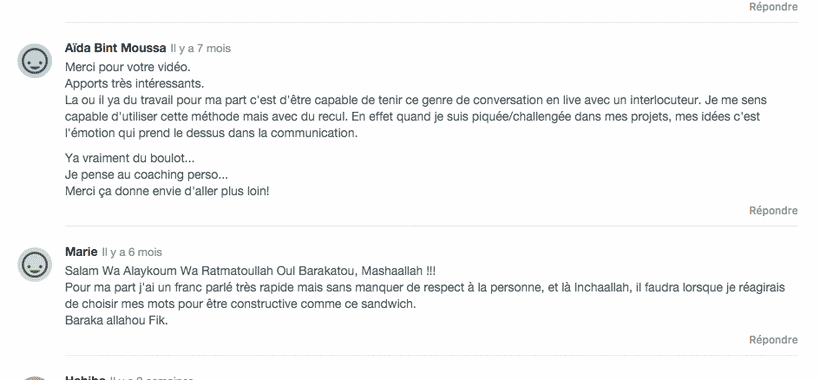Click Marie's greeting line starting "Salam Wa Alaykoum"
This screenshot has height=380, width=820.
[250, 271]
